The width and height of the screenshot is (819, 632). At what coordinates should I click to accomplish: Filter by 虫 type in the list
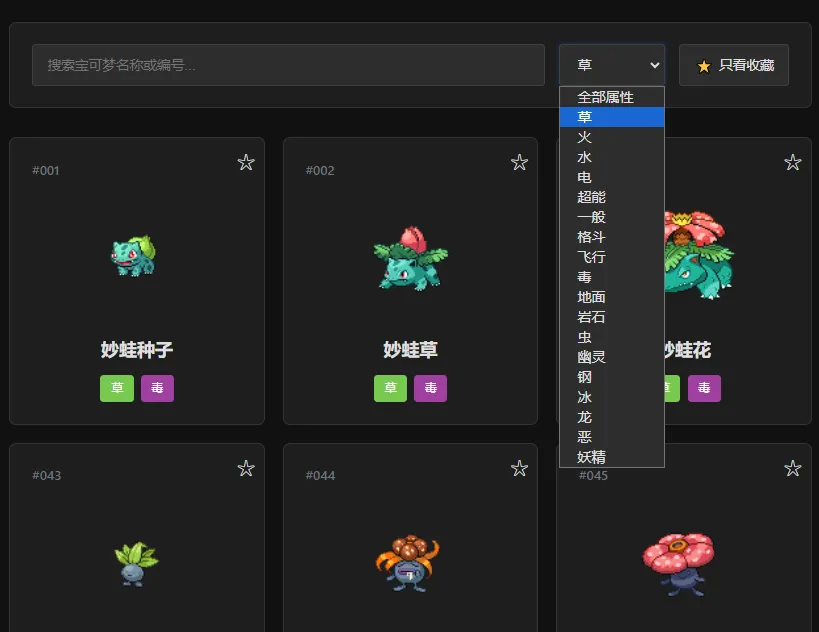point(612,337)
